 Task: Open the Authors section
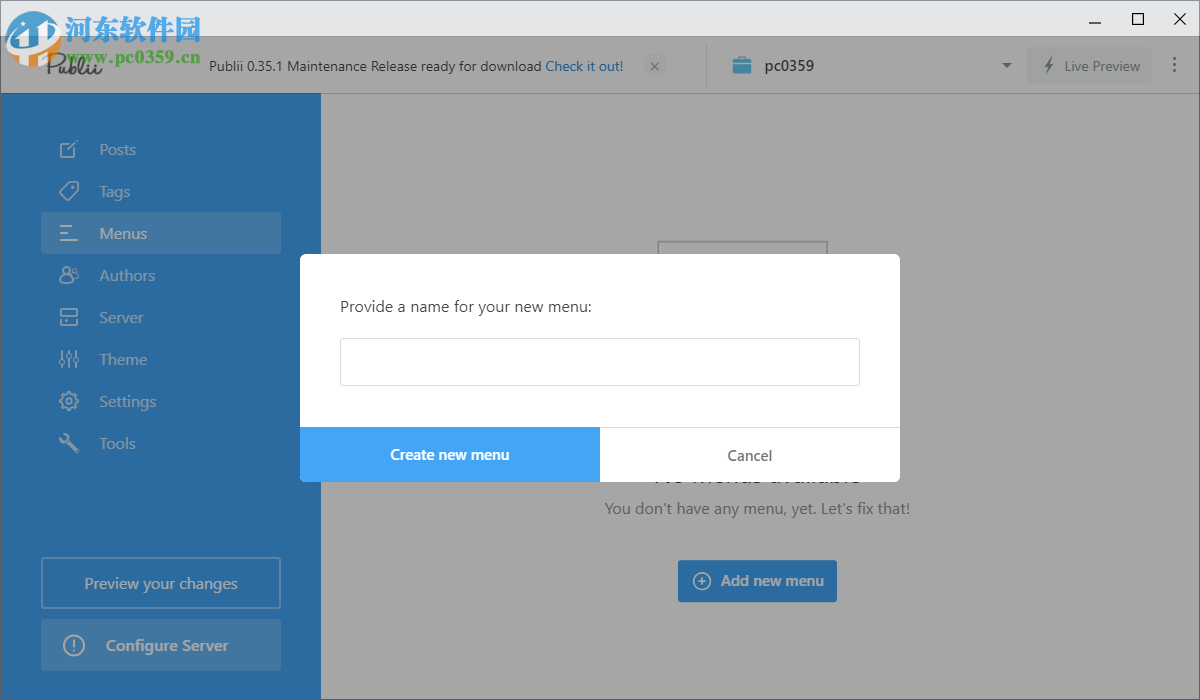161,275
